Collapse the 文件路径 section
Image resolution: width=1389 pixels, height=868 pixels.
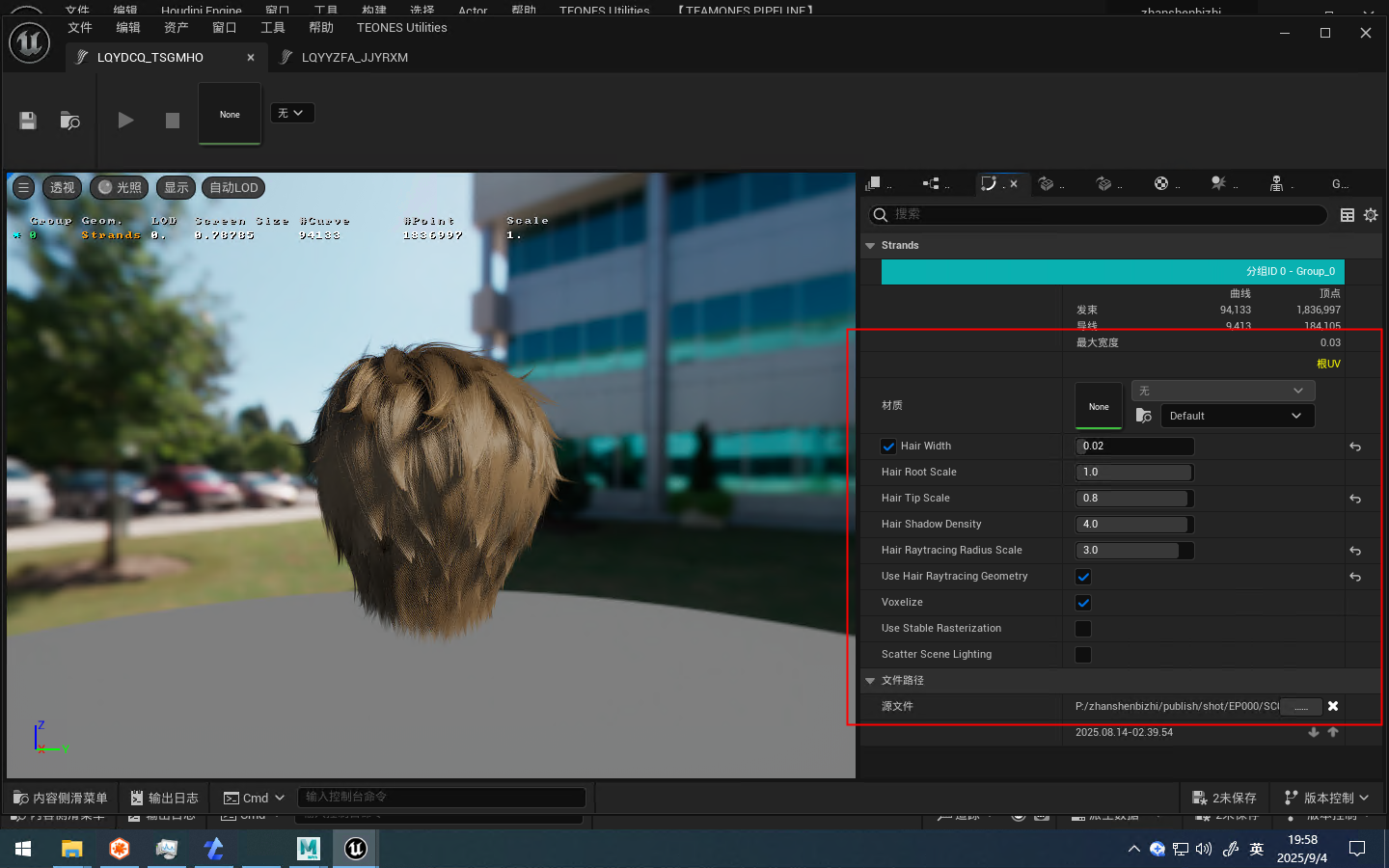point(870,681)
